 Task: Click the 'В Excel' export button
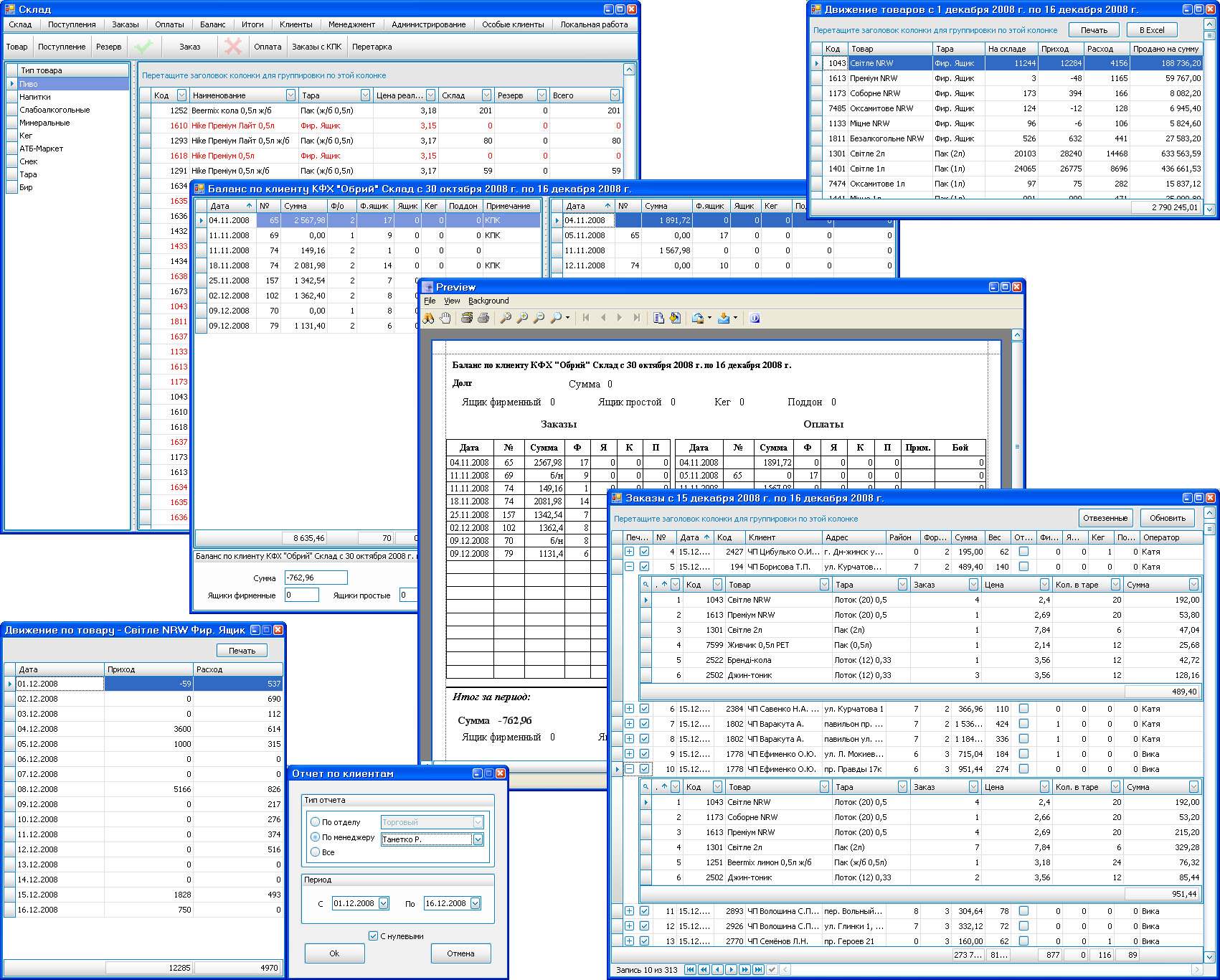point(1152,30)
